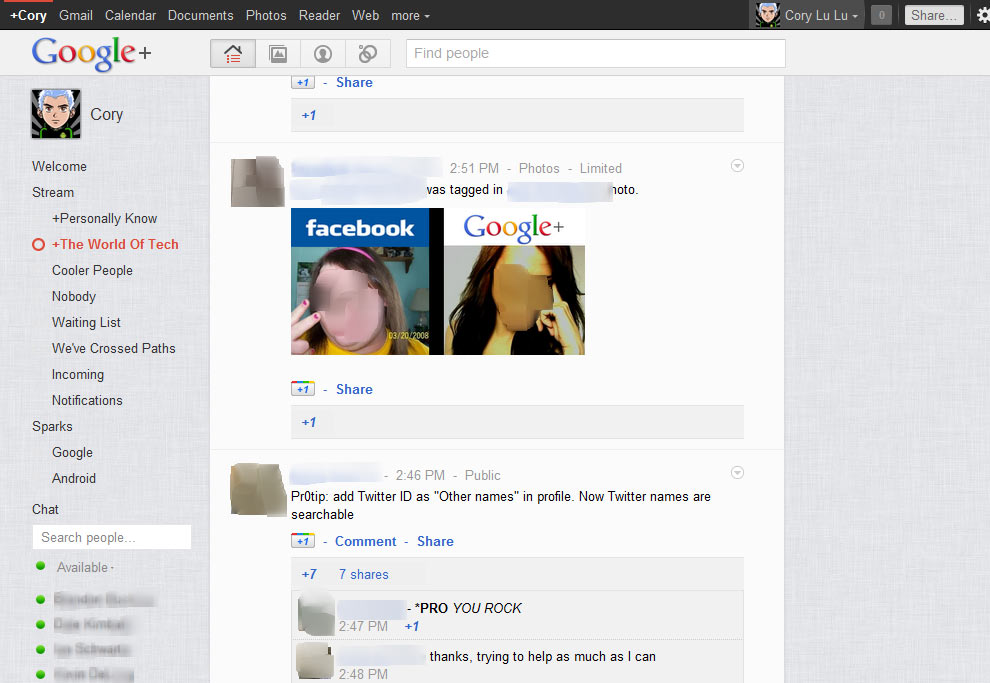
Task: Toggle +1 on the tagged photo post
Action: (x=302, y=388)
